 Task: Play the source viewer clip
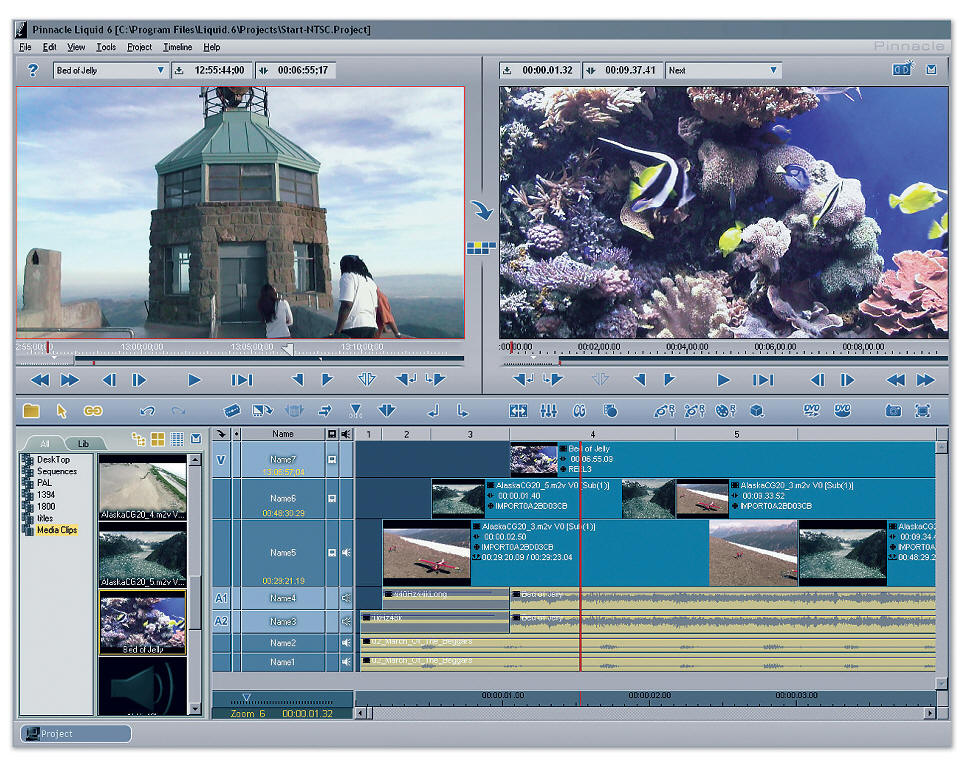(x=194, y=380)
